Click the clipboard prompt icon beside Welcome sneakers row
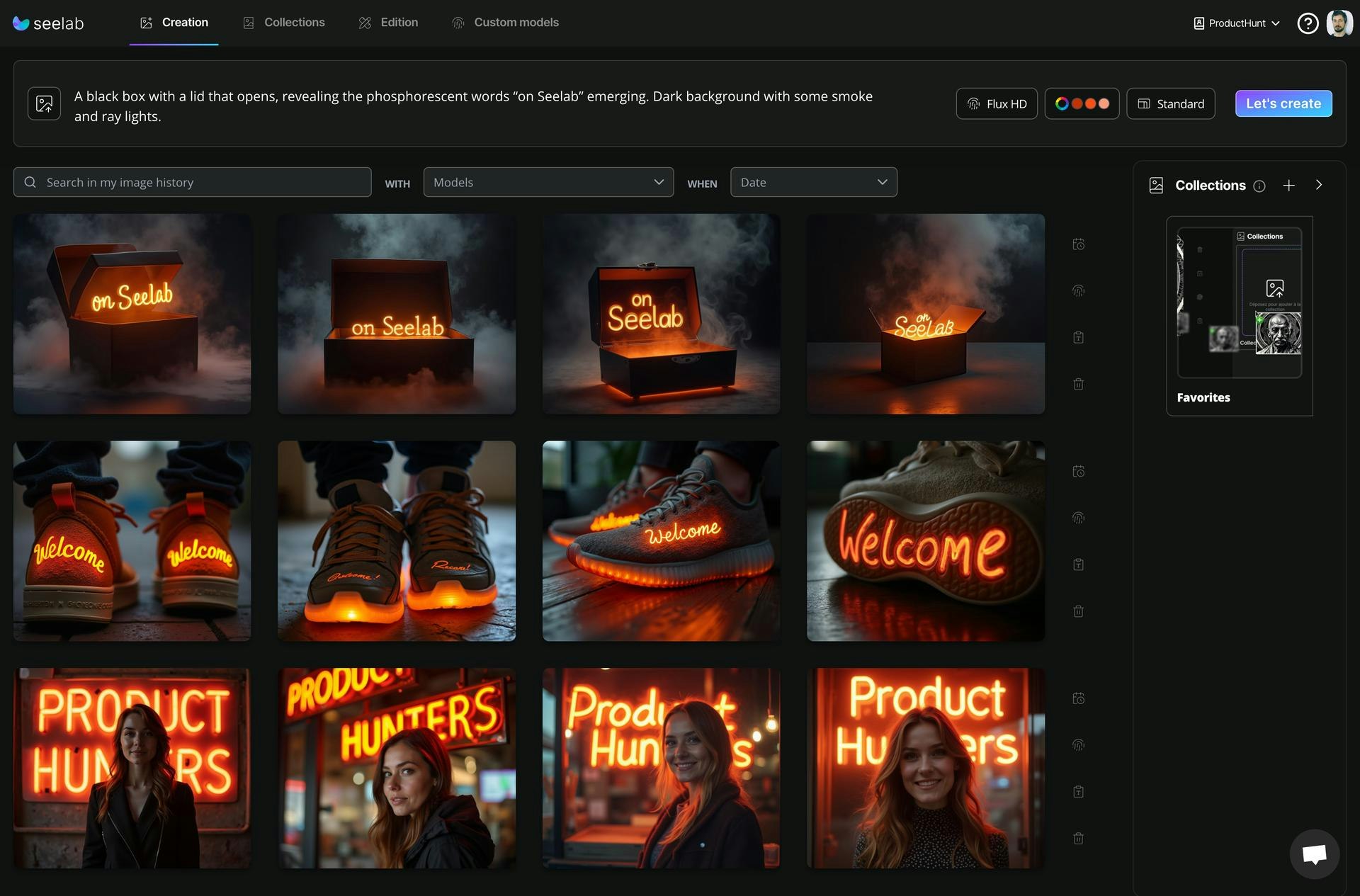This screenshot has width=1360, height=896. 1078,565
